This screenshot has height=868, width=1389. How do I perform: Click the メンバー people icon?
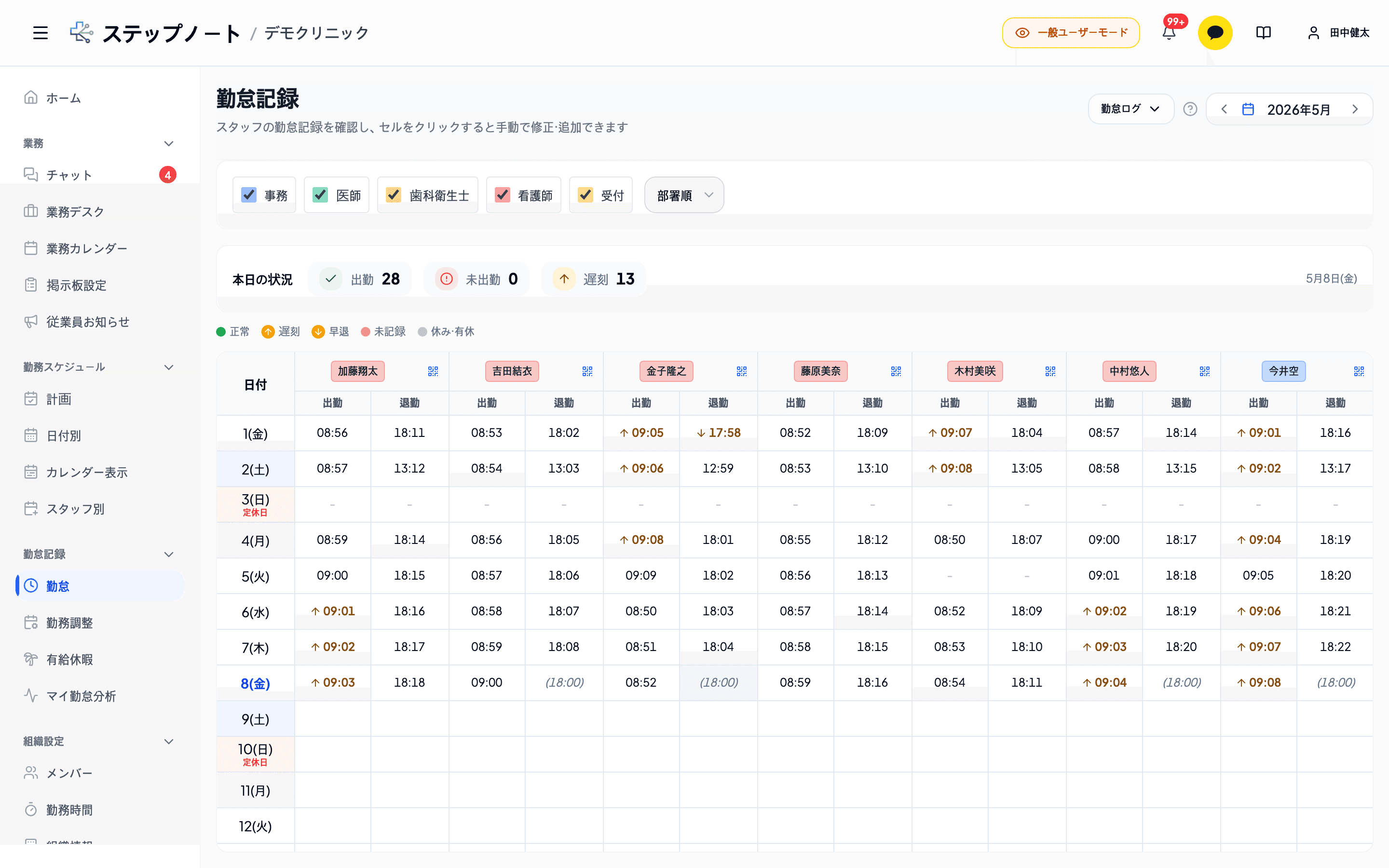pyautogui.click(x=31, y=773)
